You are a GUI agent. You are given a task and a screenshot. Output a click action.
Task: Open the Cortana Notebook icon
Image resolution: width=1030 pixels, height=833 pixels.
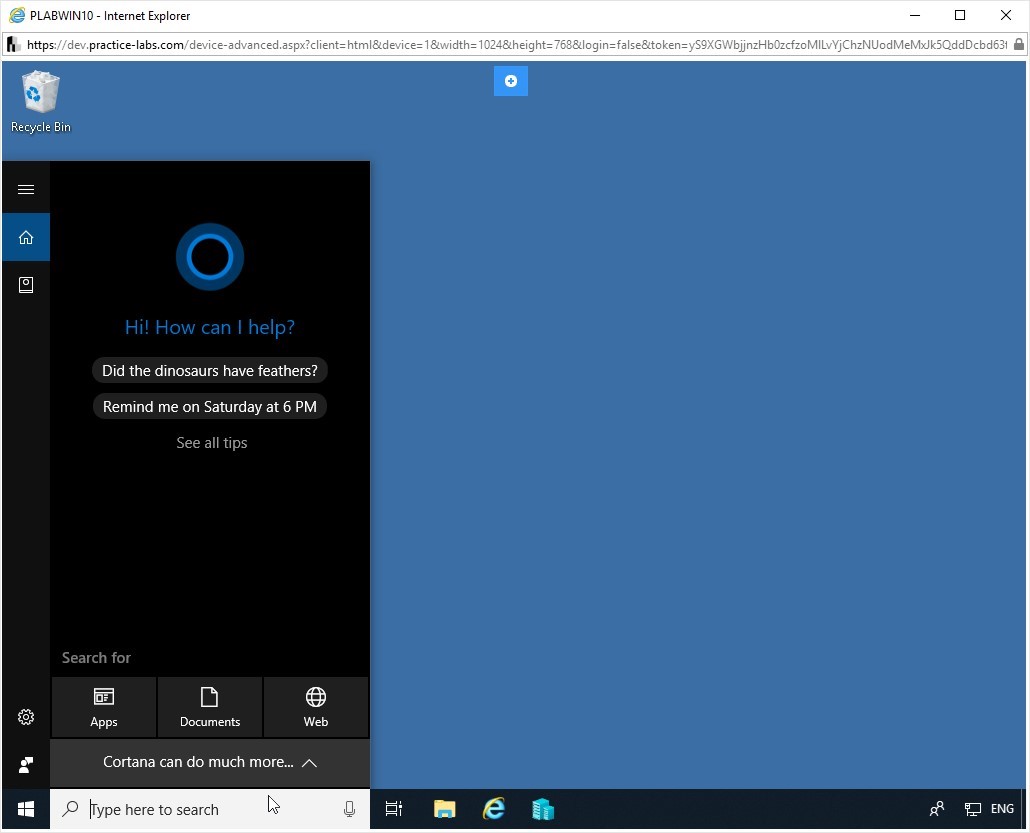(x=26, y=284)
